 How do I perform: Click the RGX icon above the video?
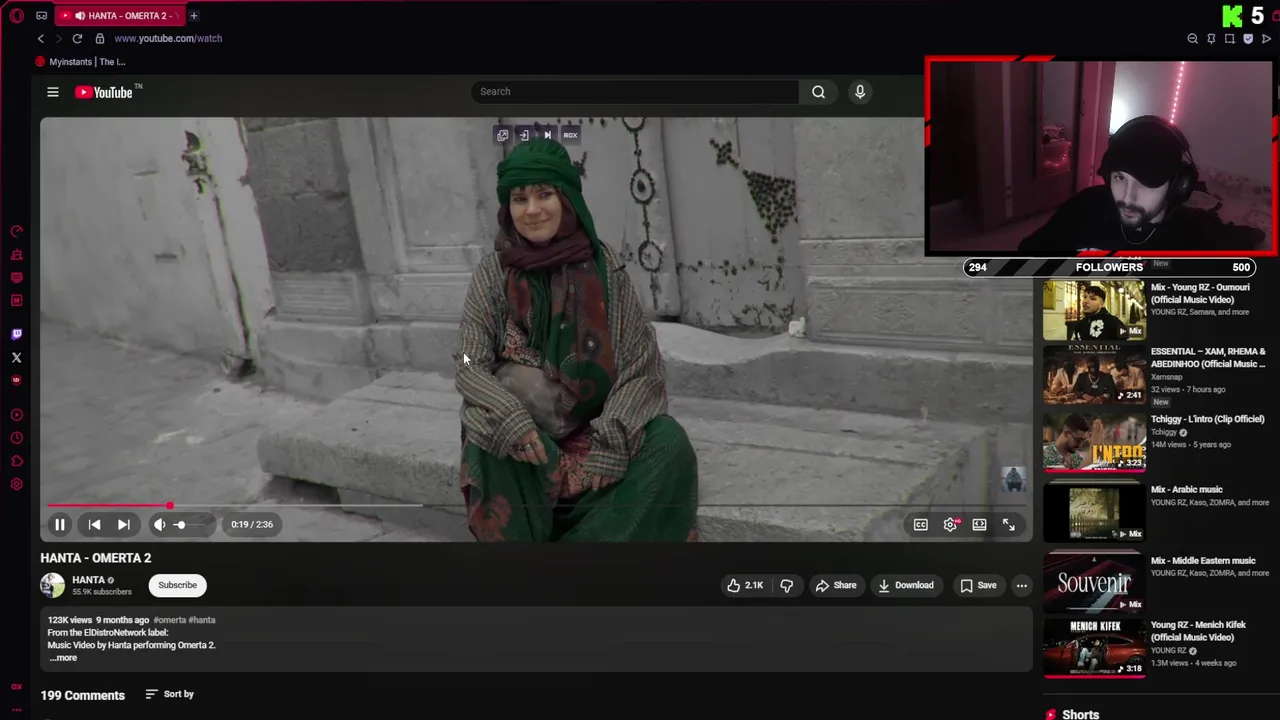570,135
